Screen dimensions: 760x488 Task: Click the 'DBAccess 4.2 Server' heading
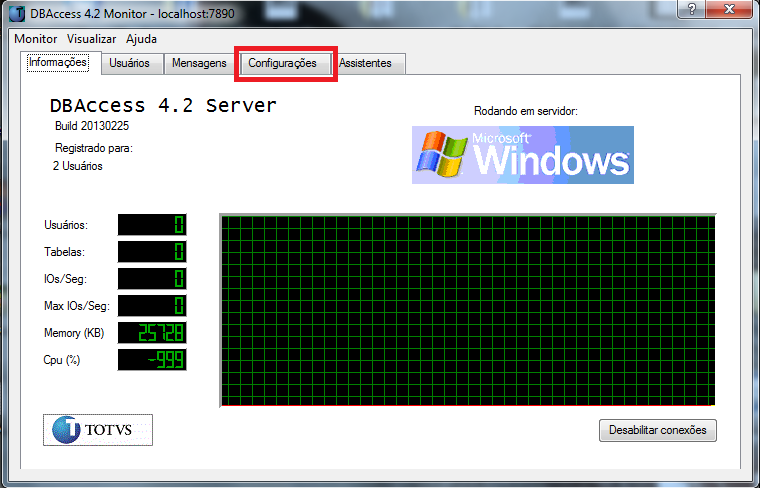point(163,105)
